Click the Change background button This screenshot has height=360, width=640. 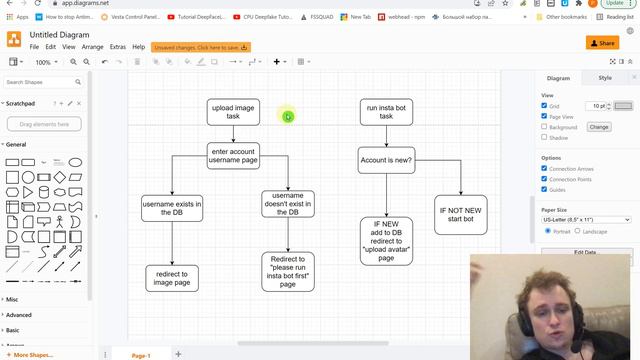(x=599, y=127)
